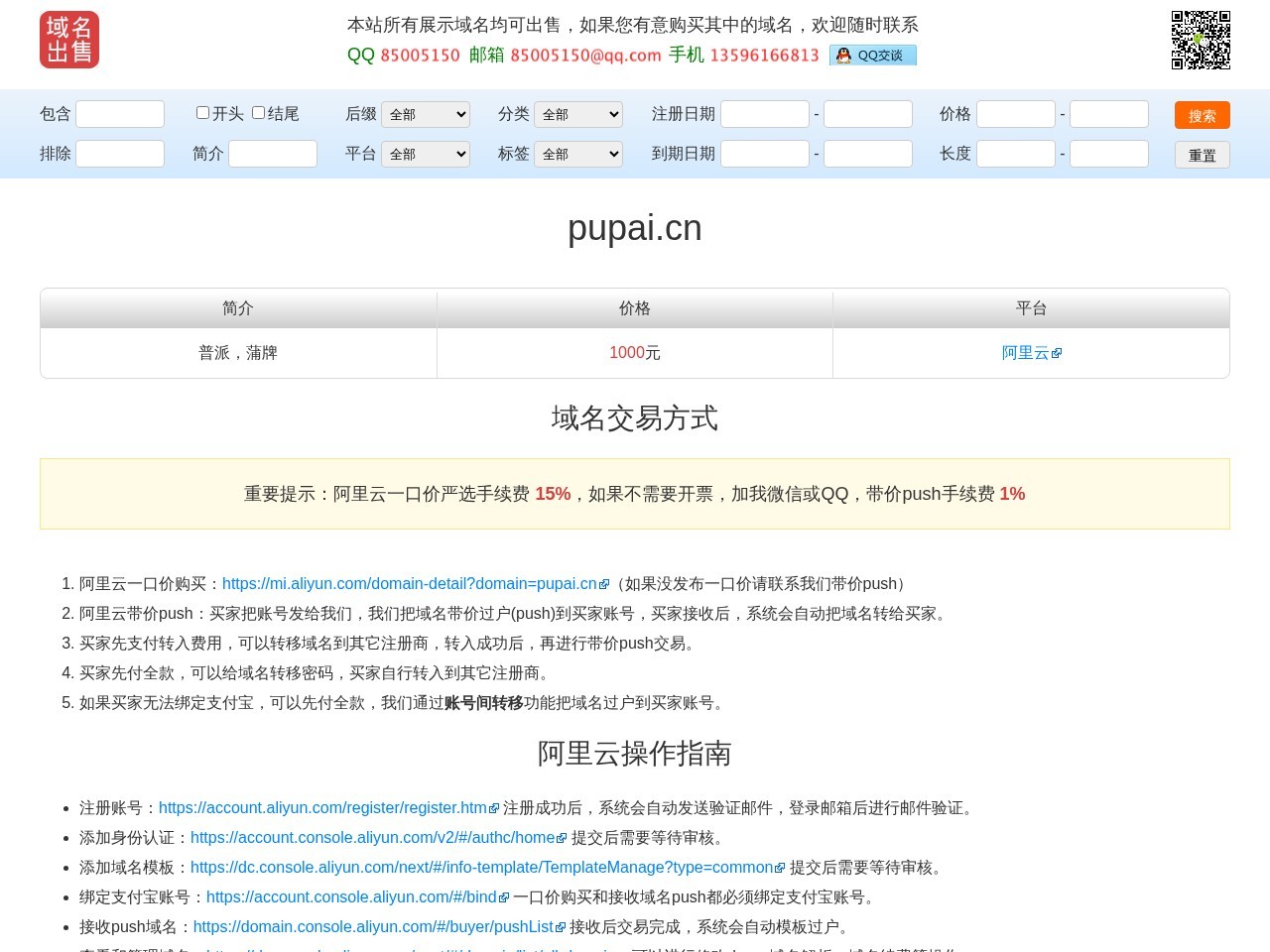Open the 分类 dropdown

(578, 115)
